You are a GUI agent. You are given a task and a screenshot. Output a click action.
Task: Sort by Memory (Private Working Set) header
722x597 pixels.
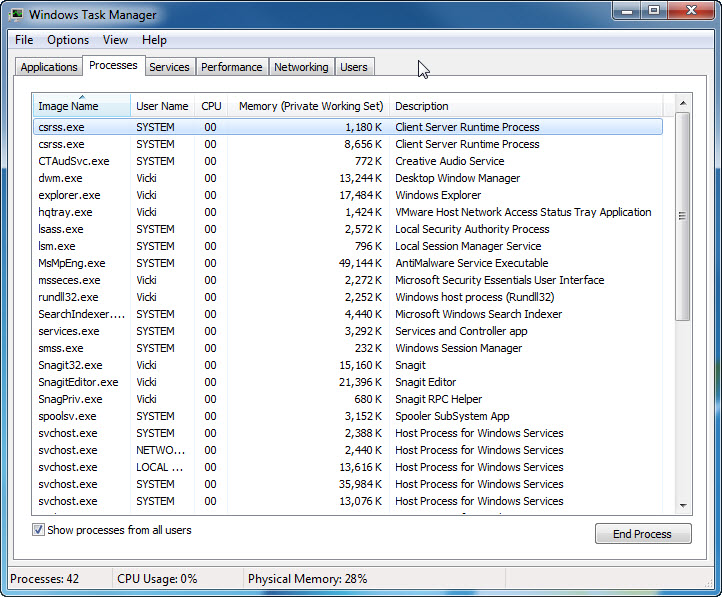[x=309, y=106]
